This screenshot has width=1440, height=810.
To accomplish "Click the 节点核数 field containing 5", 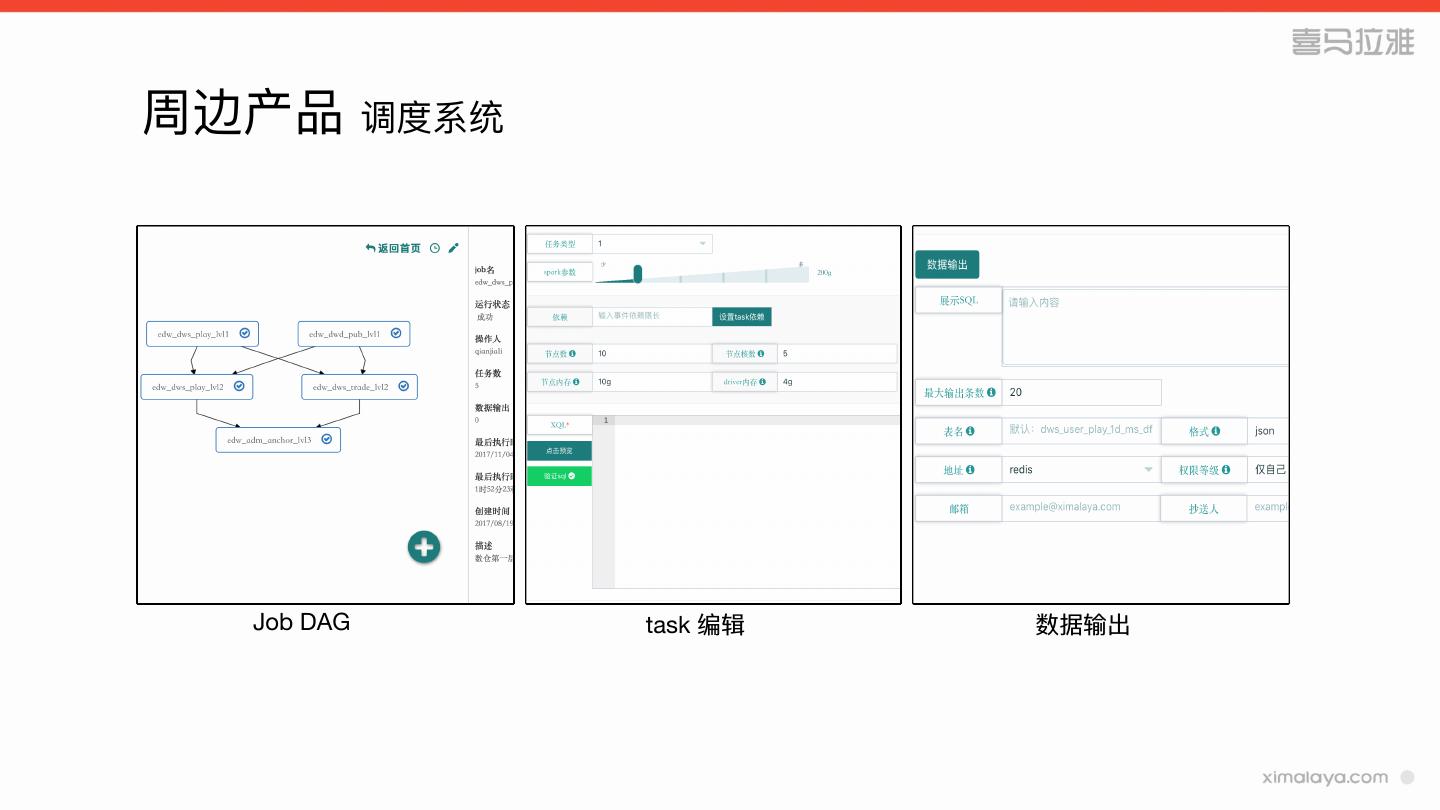I will [x=838, y=354].
